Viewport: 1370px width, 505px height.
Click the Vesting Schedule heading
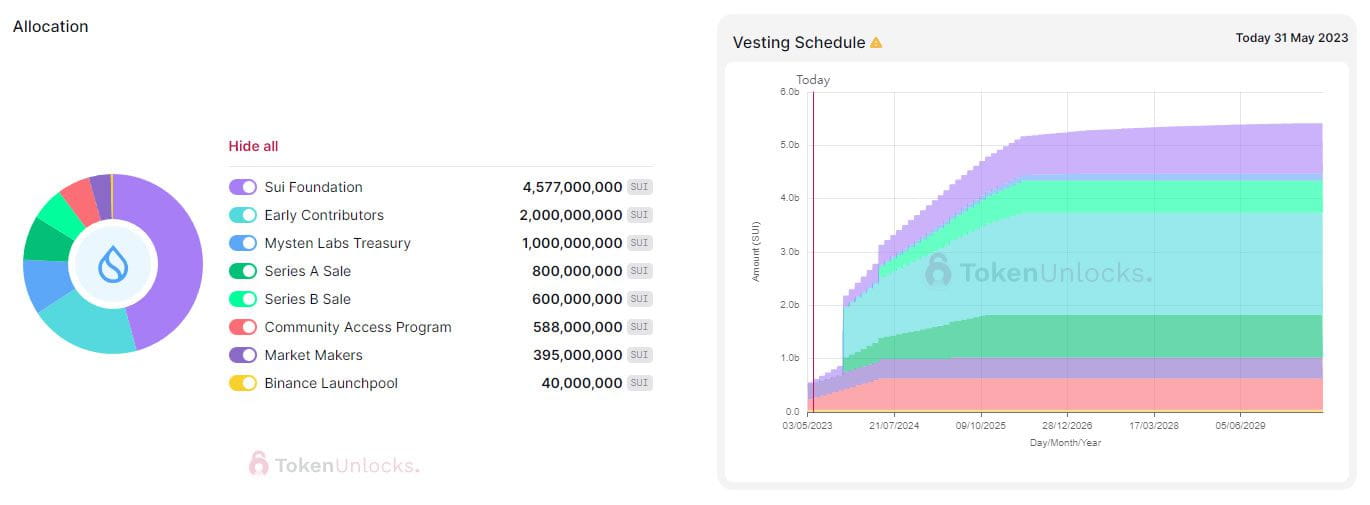pyautogui.click(x=798, y=43)
